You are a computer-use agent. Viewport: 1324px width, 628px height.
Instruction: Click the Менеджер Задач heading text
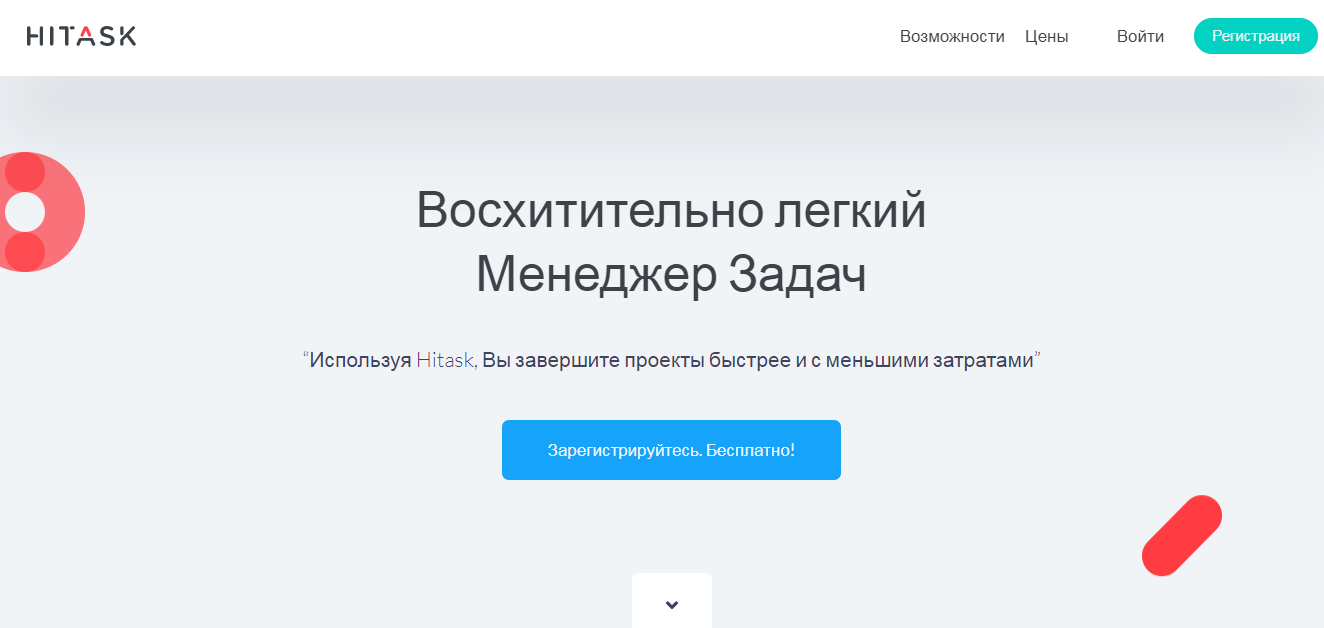coord(673,270)
